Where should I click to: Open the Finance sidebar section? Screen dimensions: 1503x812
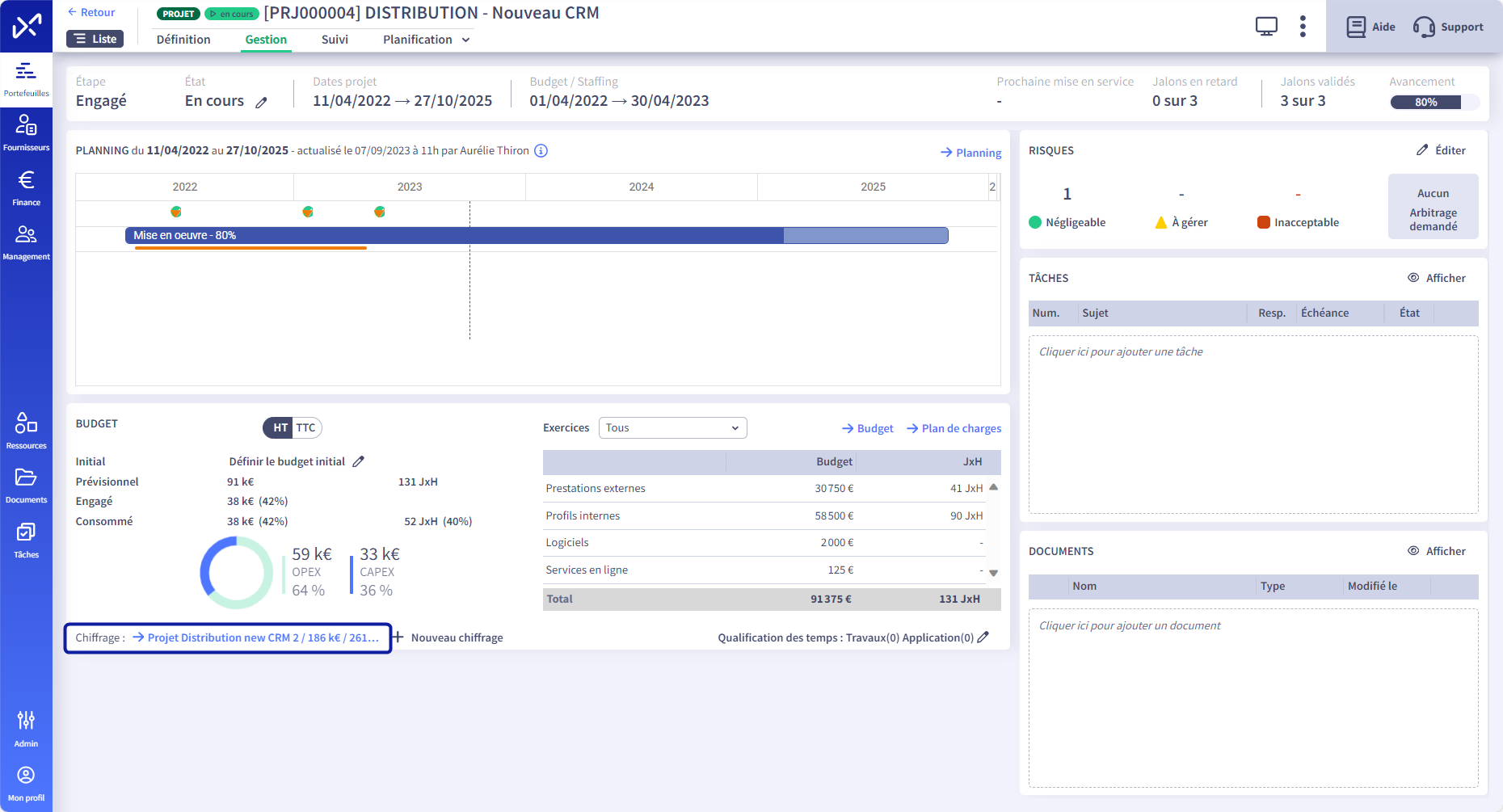(26, 188)
